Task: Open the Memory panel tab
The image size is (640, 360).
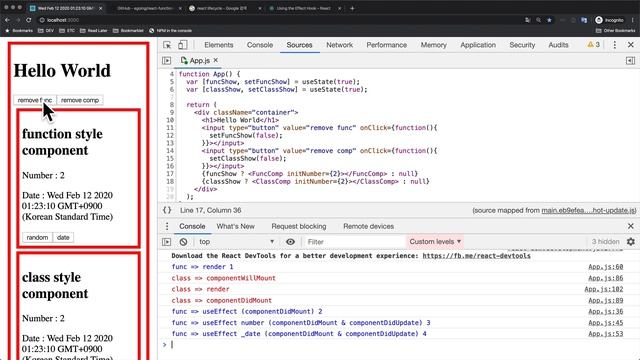Action: pos(433,45)
